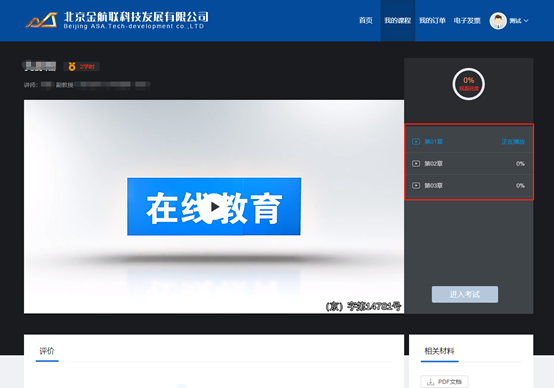Select chapter 第02章 in the list
The width and height of the screenshot is (554, 388).
pos(468,164)
